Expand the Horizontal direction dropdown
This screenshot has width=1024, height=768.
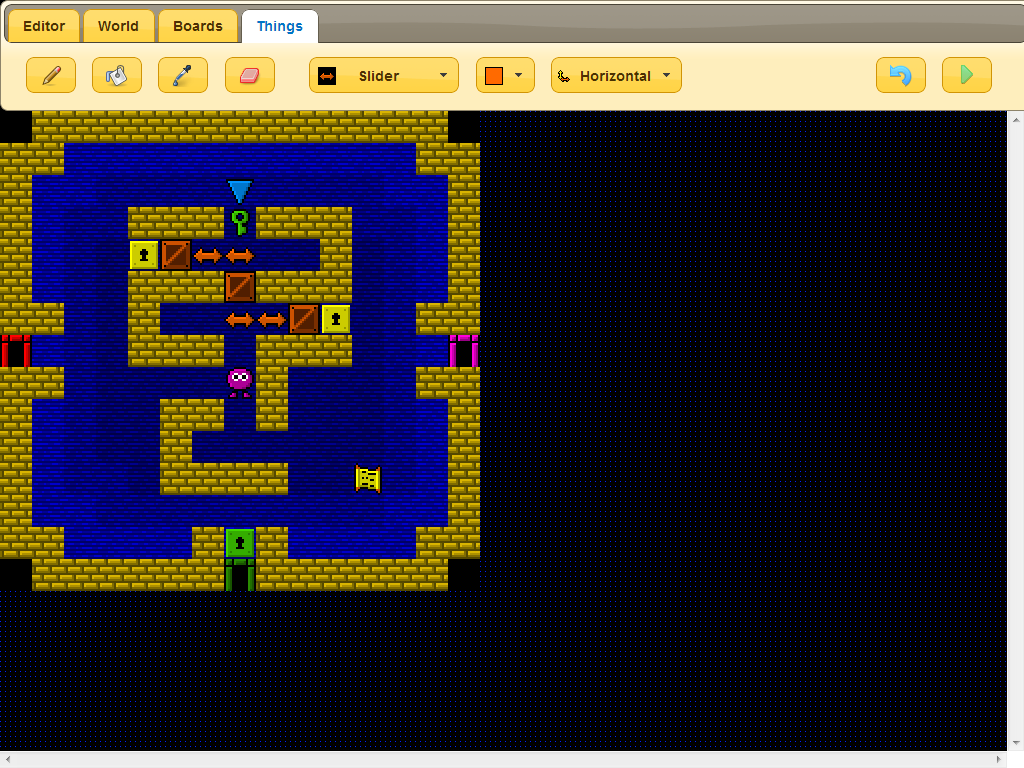[616, 75]
